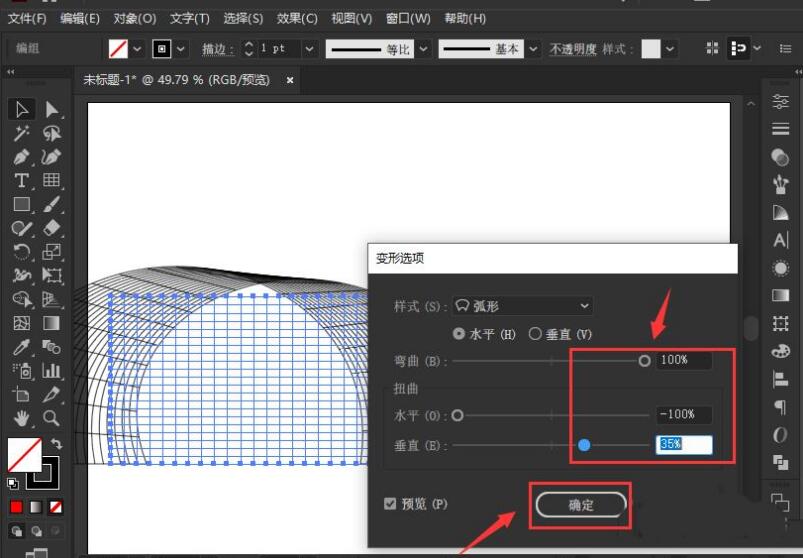Expand the 等比 stroke profile dropdown
Viewport: 803px width, 558px height.
click(x=423, y=48)
